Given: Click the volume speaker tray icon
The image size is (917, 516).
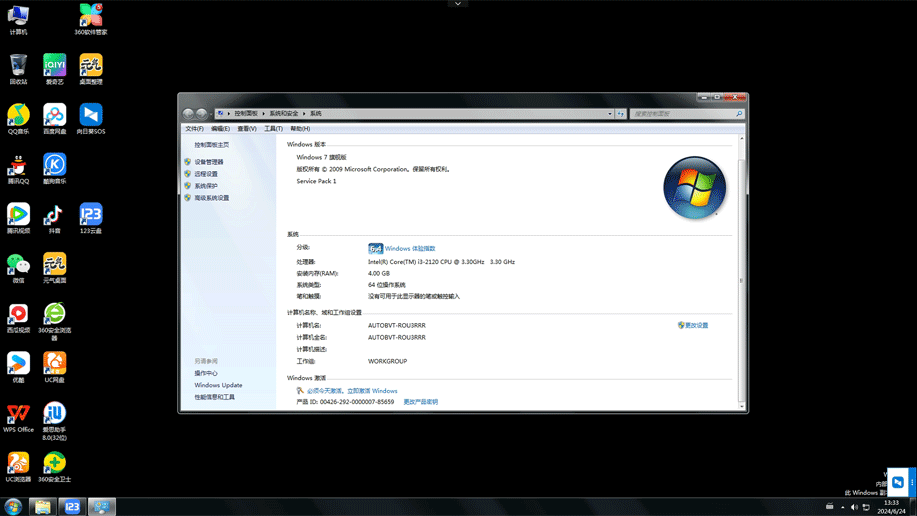Looking at the screenshot, I should pyautogui.click(x=854, y=507).
